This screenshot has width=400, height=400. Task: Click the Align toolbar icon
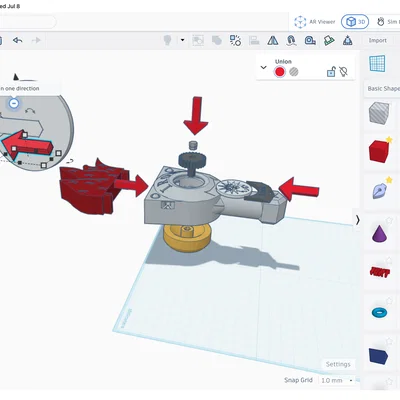pos(254,40)
